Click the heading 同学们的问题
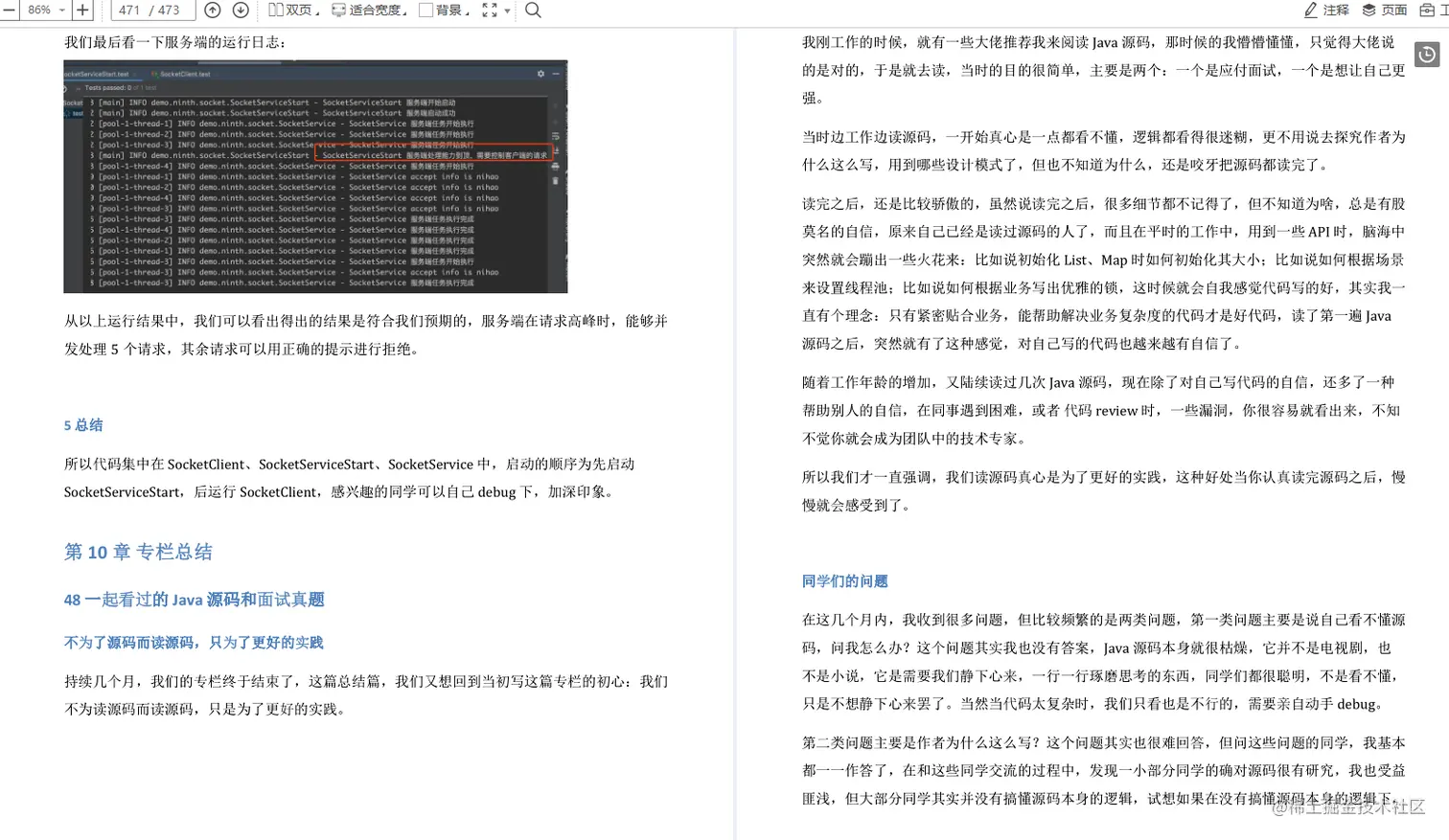Image resolution: width=1449 pixels, height=840 pixels. (x=844, y=581)
